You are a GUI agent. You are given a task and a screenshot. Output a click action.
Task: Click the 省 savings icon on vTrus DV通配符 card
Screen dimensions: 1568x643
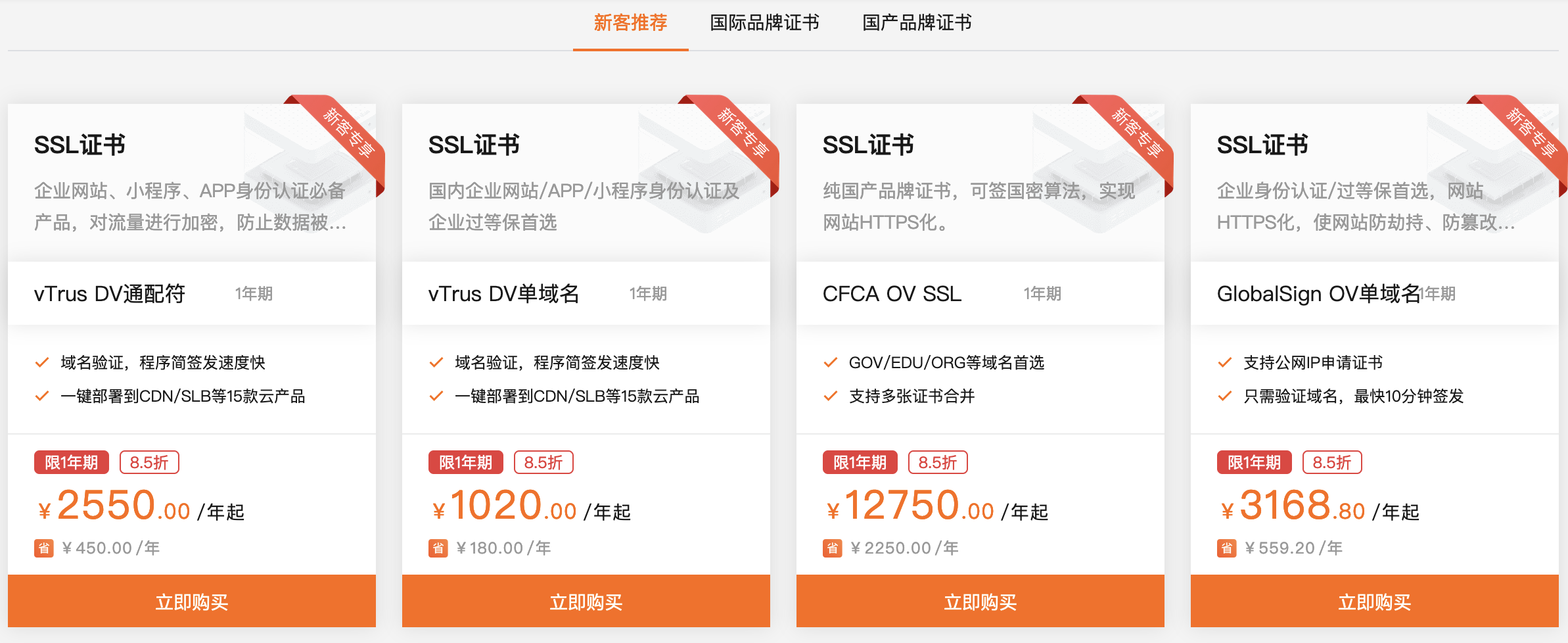(x=43, y=547)
